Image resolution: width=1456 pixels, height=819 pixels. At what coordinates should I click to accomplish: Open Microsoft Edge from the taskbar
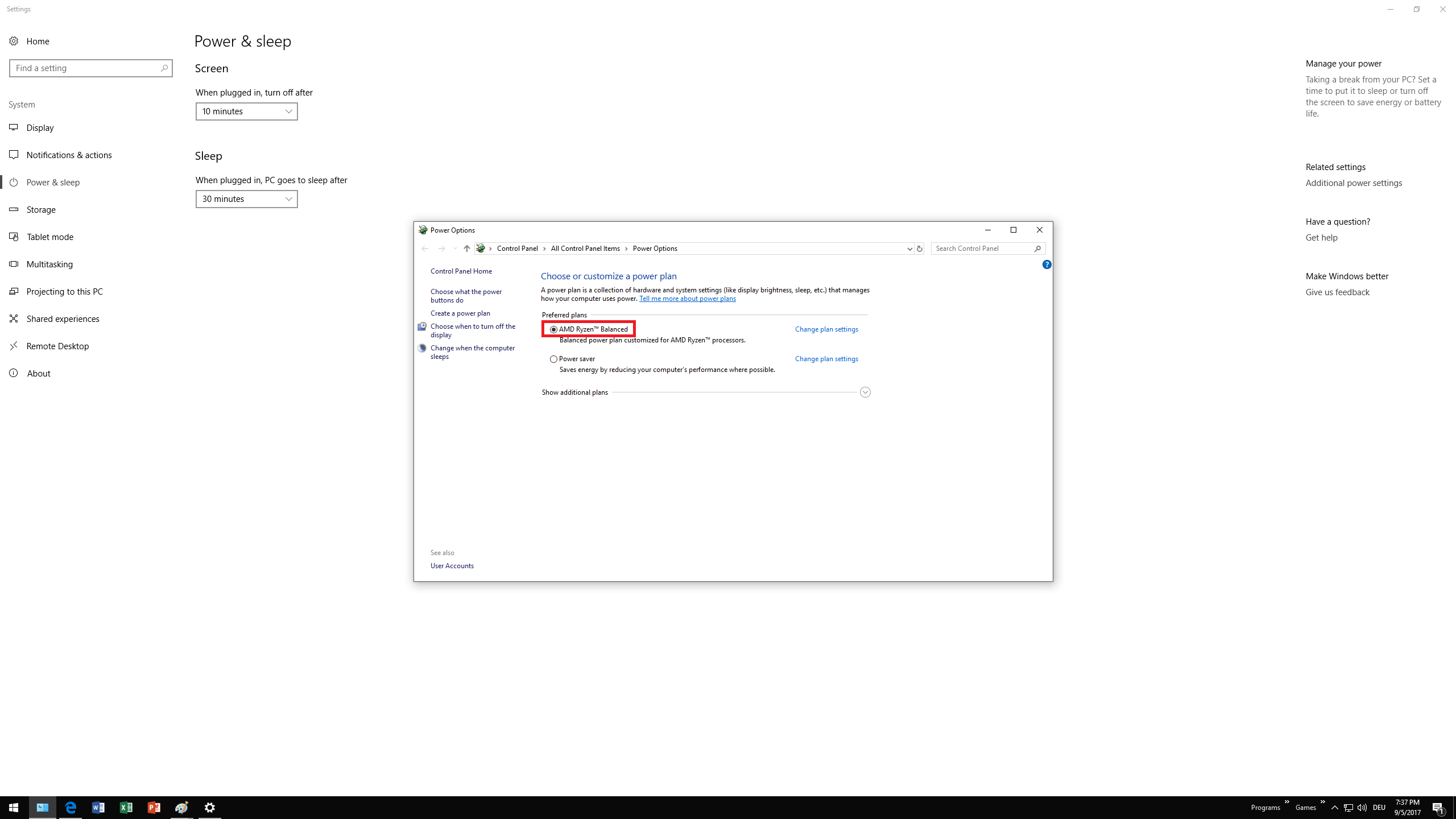[x=71, y=808]
